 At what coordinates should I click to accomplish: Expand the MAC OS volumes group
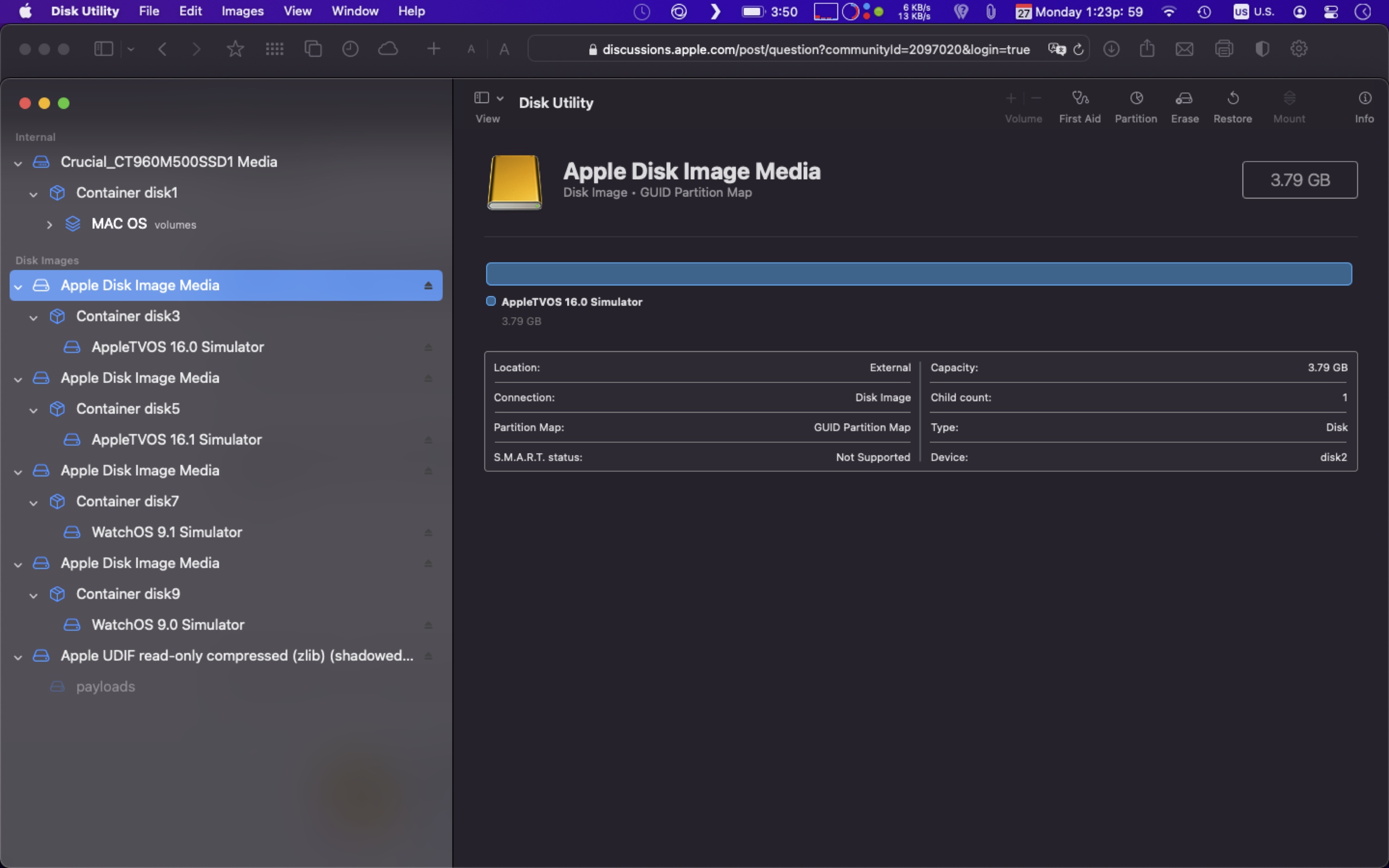pyautogui.click(x=50, y=225)
